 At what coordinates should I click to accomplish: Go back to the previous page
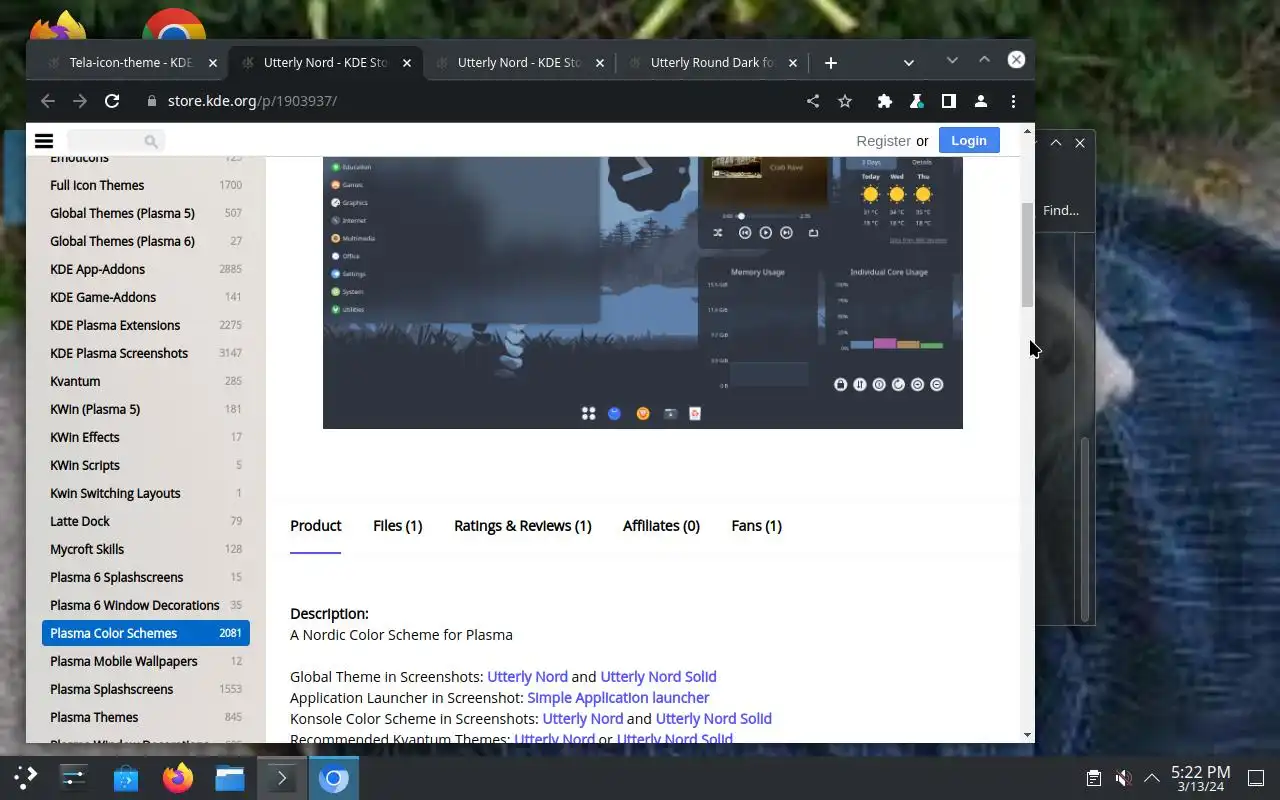point(47,101)
